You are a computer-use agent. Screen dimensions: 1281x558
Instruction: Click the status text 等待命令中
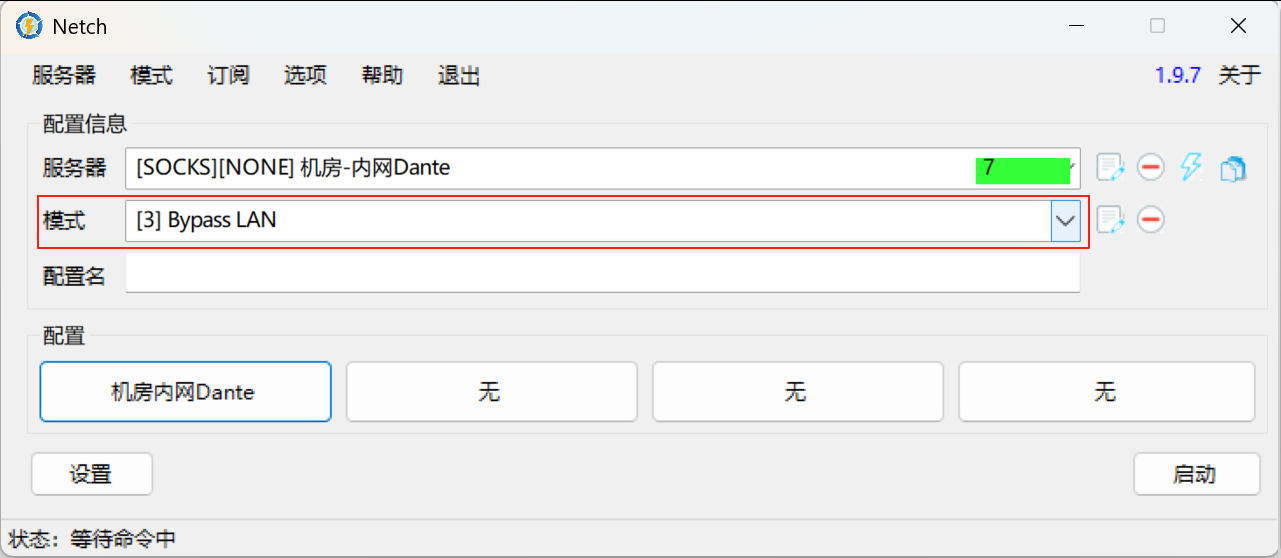tap(123, 540)
